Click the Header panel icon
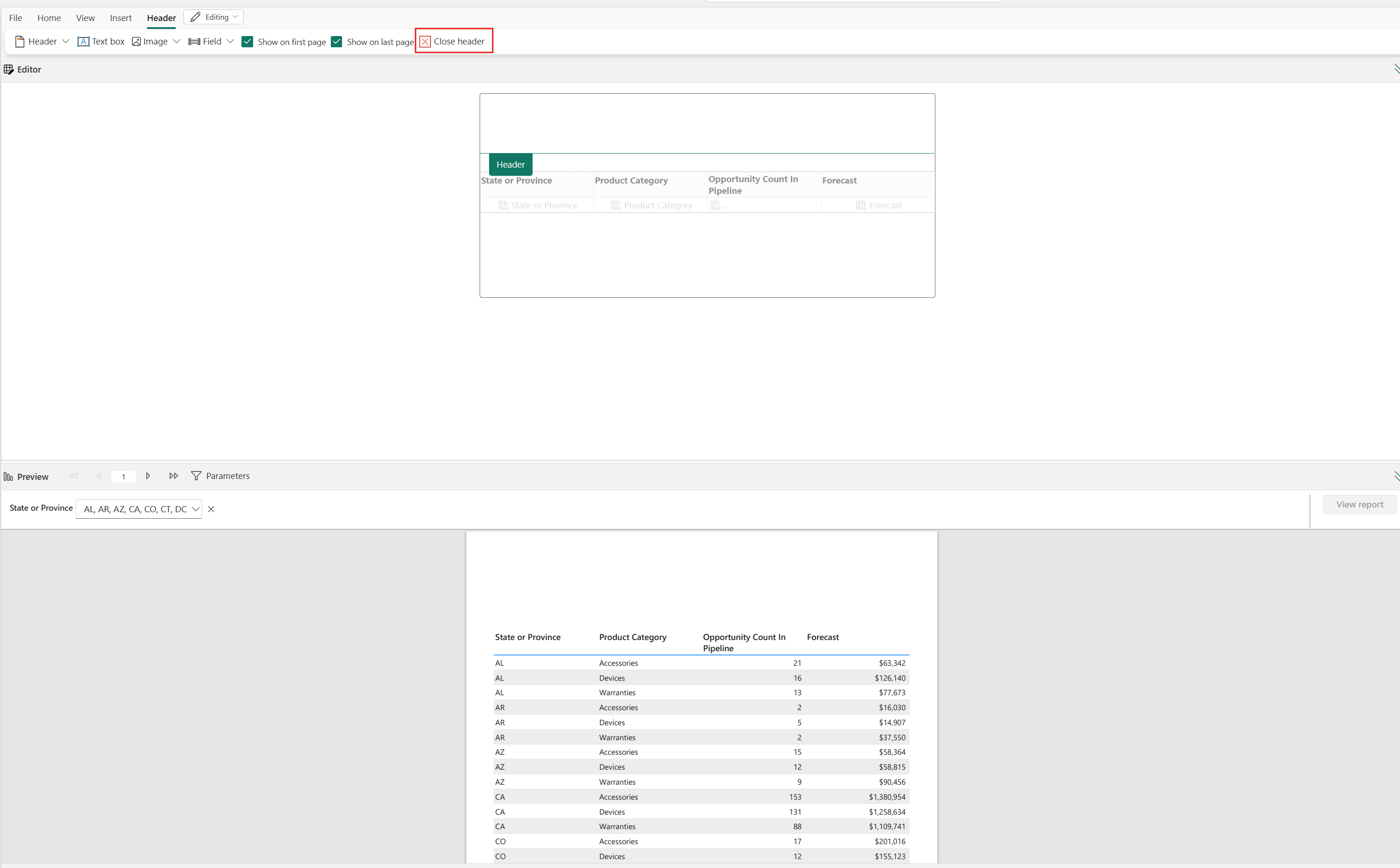 coord(20,41)
